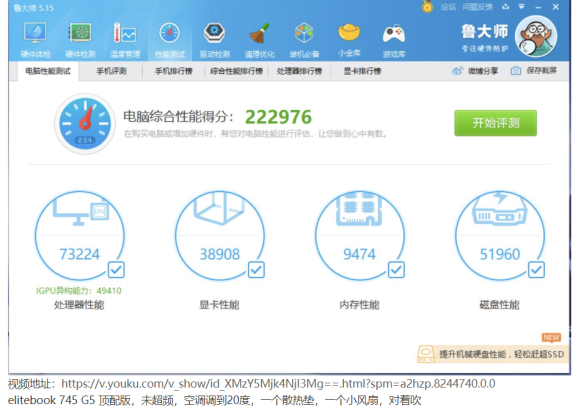Click the 内存性能 label

coord(359,305)
